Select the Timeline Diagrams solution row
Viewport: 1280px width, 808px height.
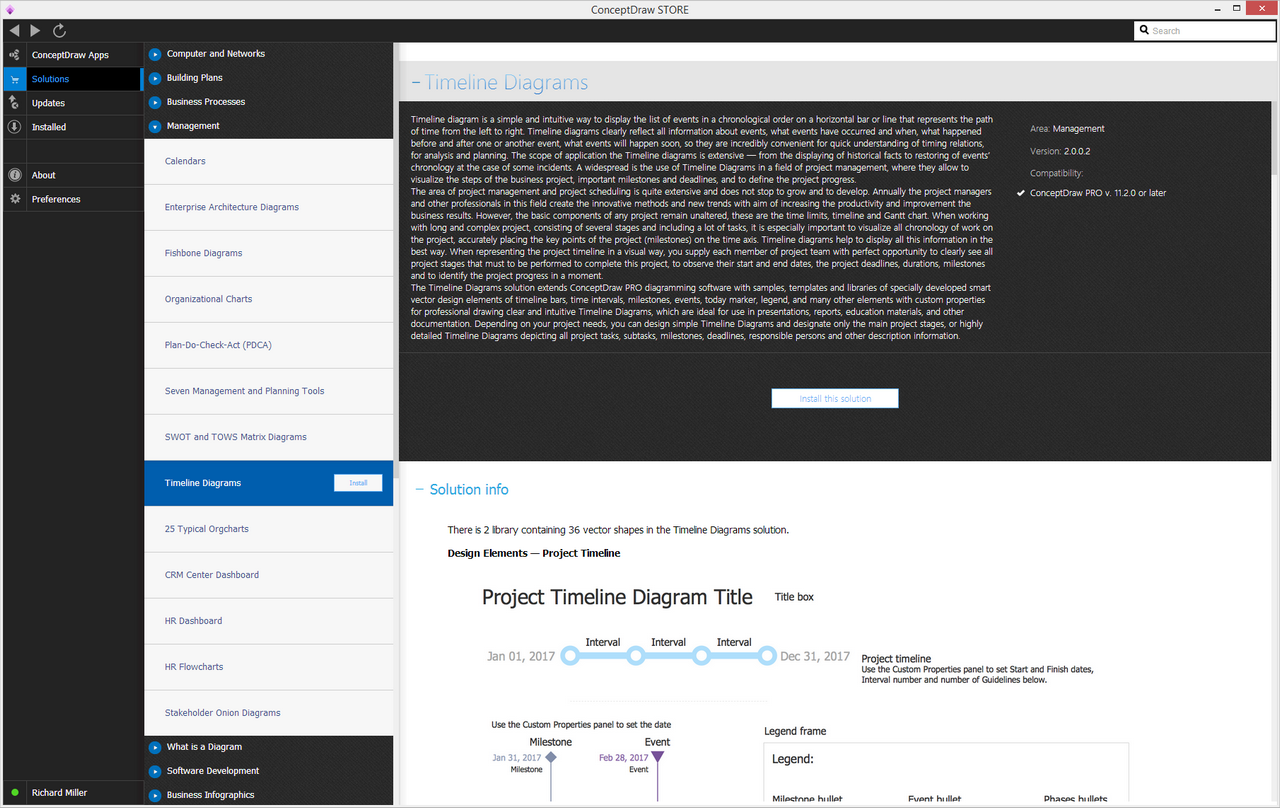pyautogui.click(x=269, y=483)
